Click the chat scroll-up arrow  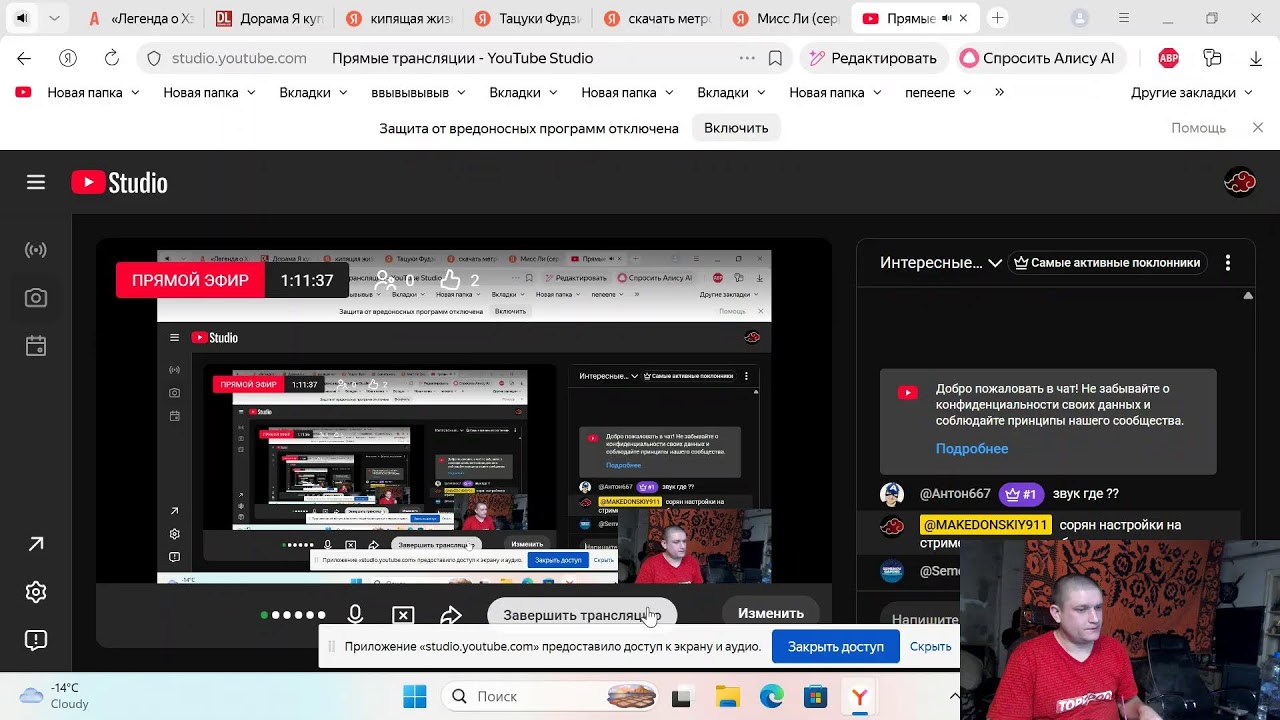(x=1248, y=296)
